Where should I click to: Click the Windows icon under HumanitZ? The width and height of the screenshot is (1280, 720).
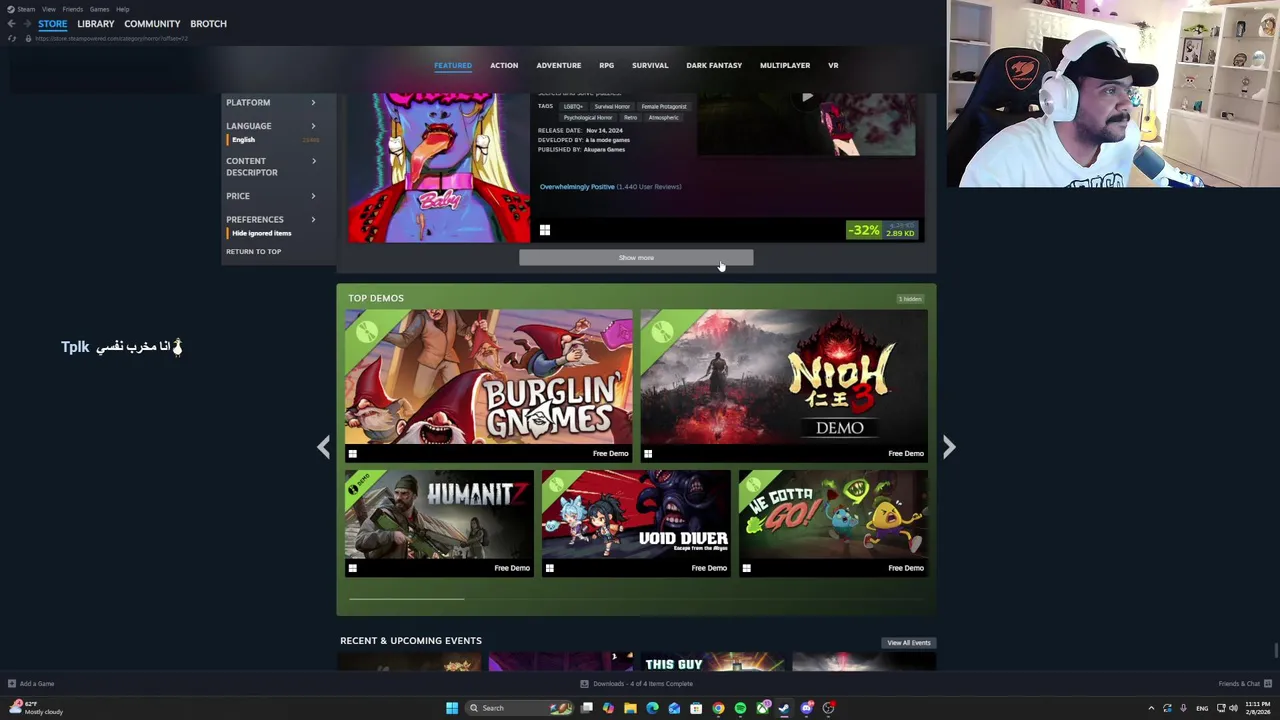point(352,568)
